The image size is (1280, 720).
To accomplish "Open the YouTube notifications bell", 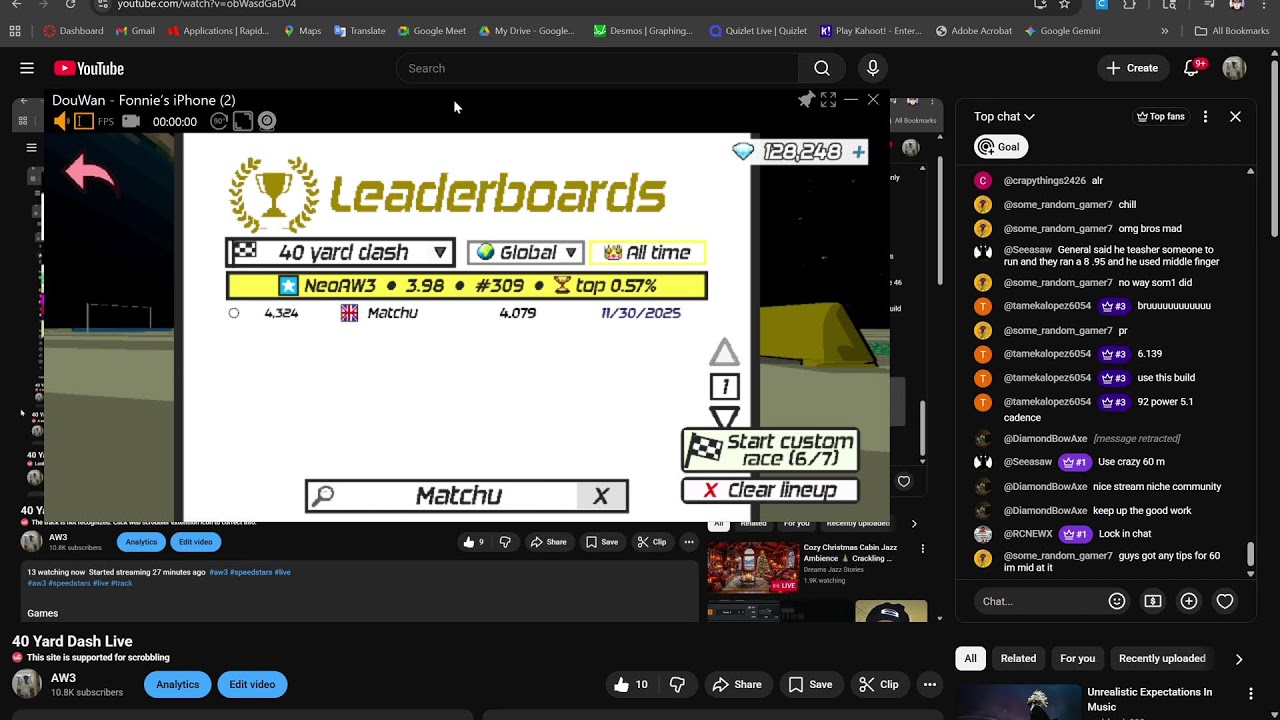I will click(x=1191, y=68).
